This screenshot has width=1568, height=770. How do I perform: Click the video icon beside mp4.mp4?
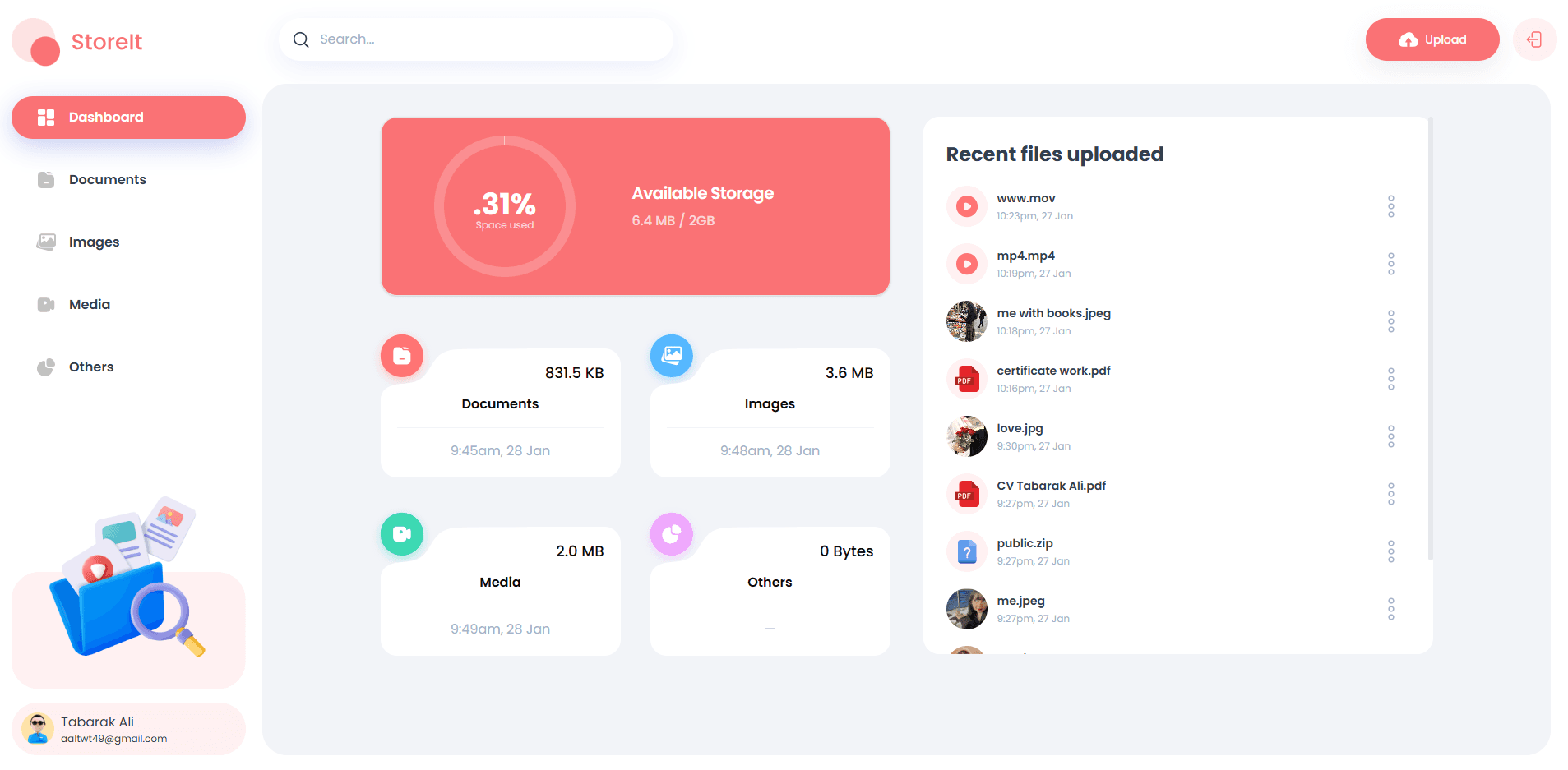tap(967, 264)
